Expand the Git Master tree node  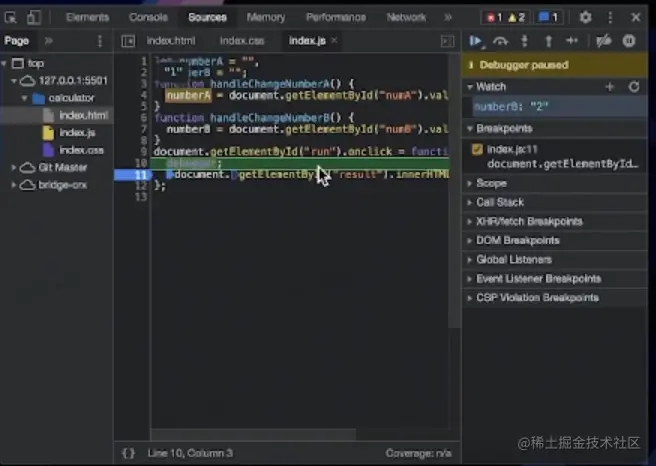(x=14, y=167)
